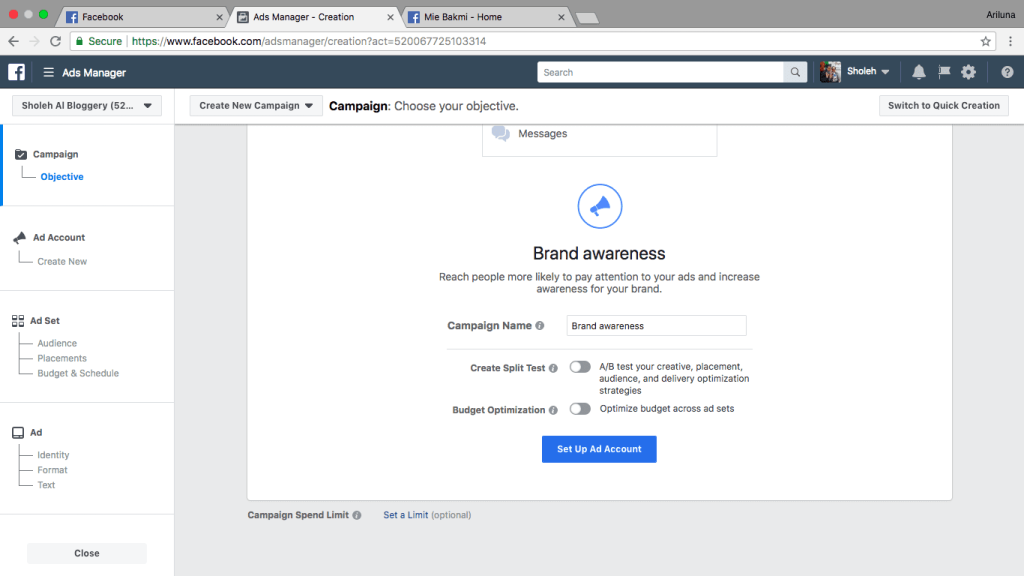Close the Facebook browser tab
The width and height of the screenshot is (1024, 576).
[x=219, y=18]
